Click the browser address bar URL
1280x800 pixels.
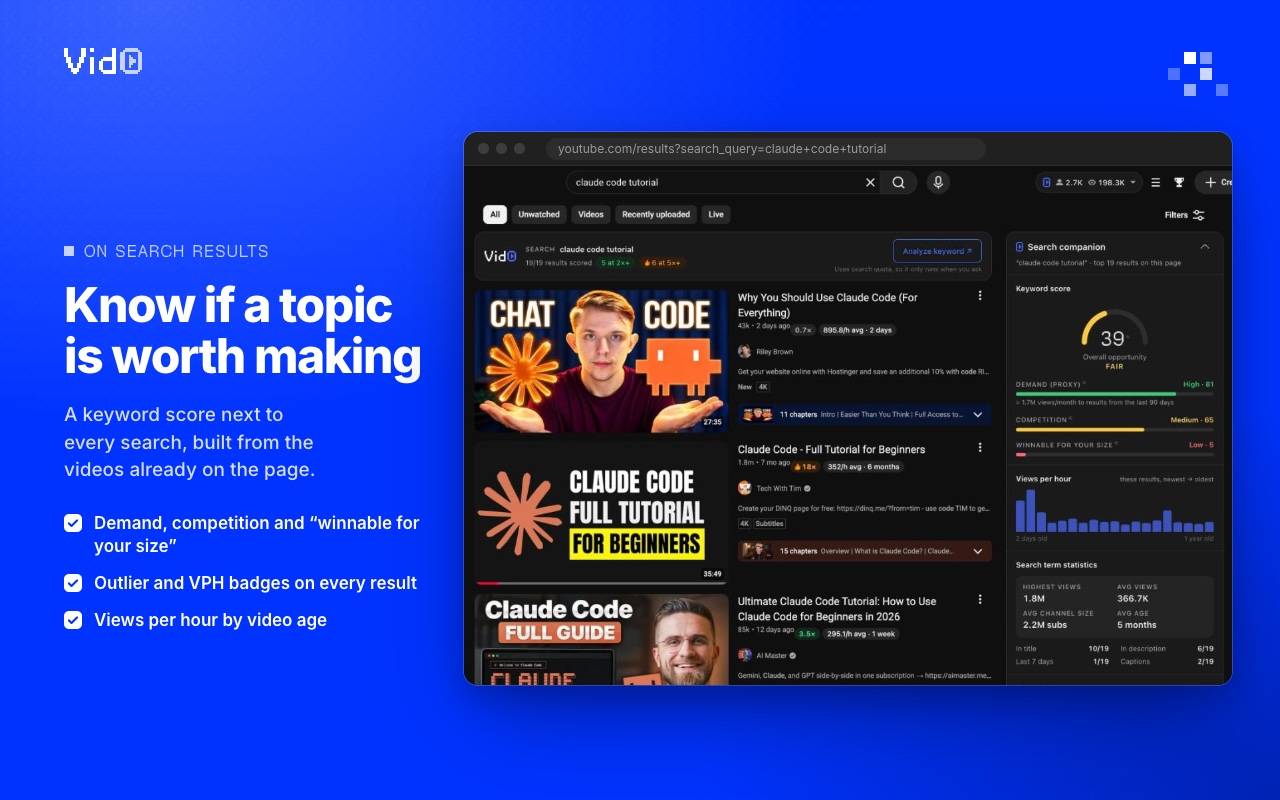(766, 149)
